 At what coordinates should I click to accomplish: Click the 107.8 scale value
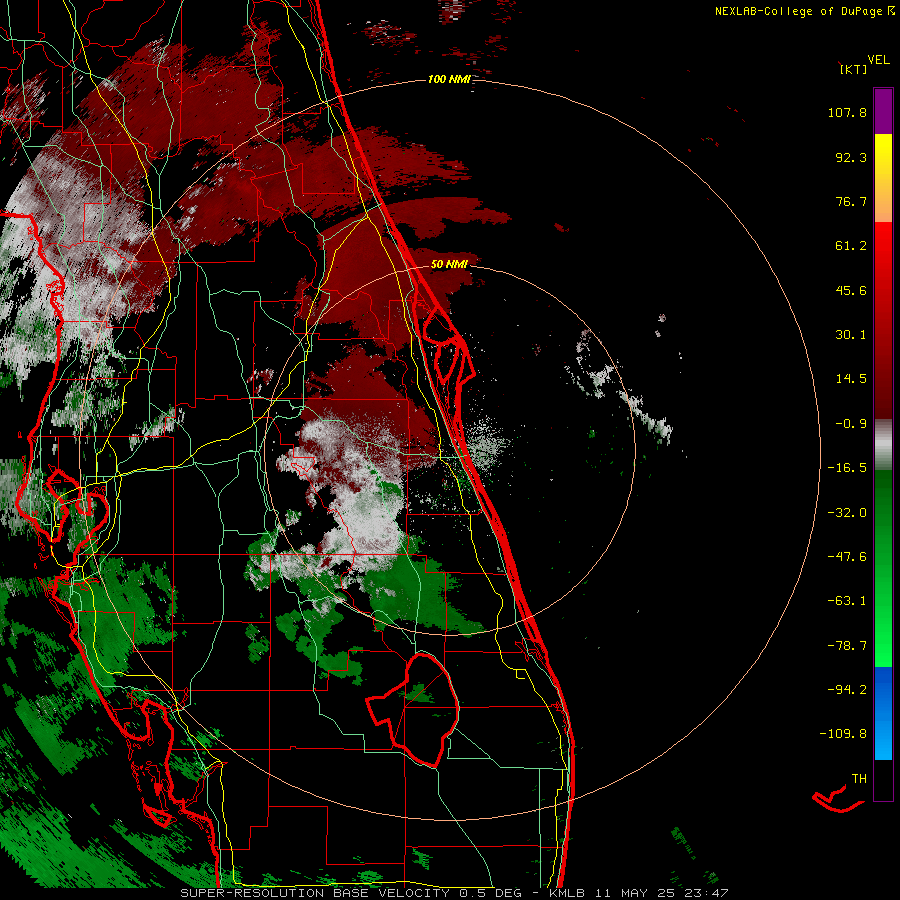847,112
